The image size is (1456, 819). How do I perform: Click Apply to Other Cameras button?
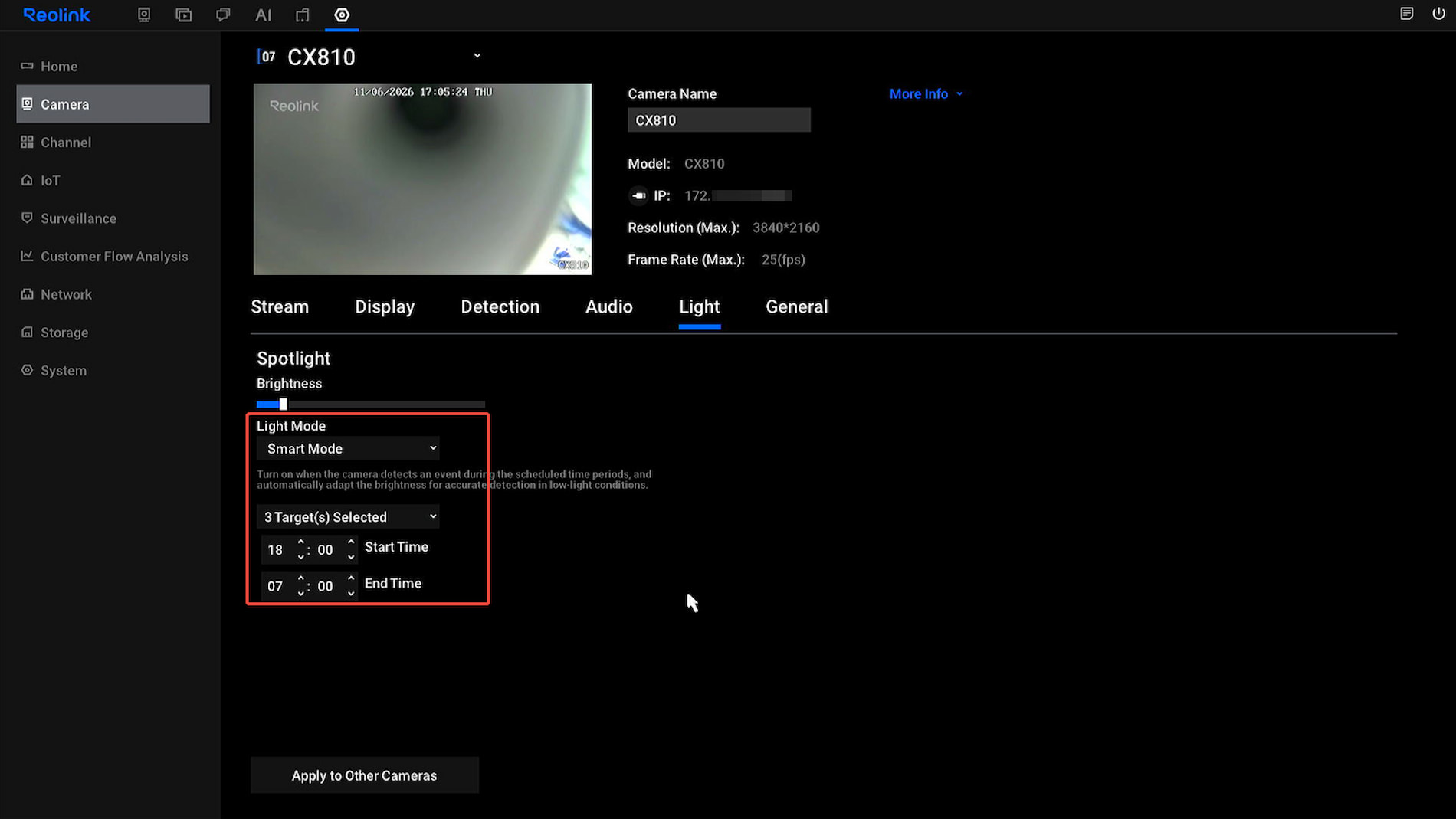pos(365,775)
